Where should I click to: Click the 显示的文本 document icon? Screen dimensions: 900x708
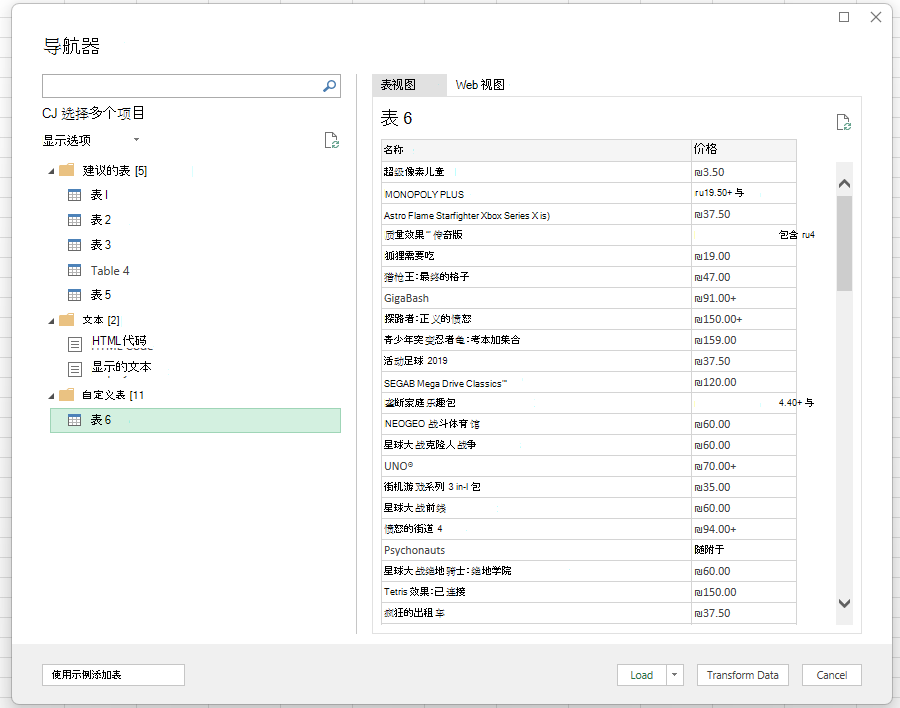point(75,369)
